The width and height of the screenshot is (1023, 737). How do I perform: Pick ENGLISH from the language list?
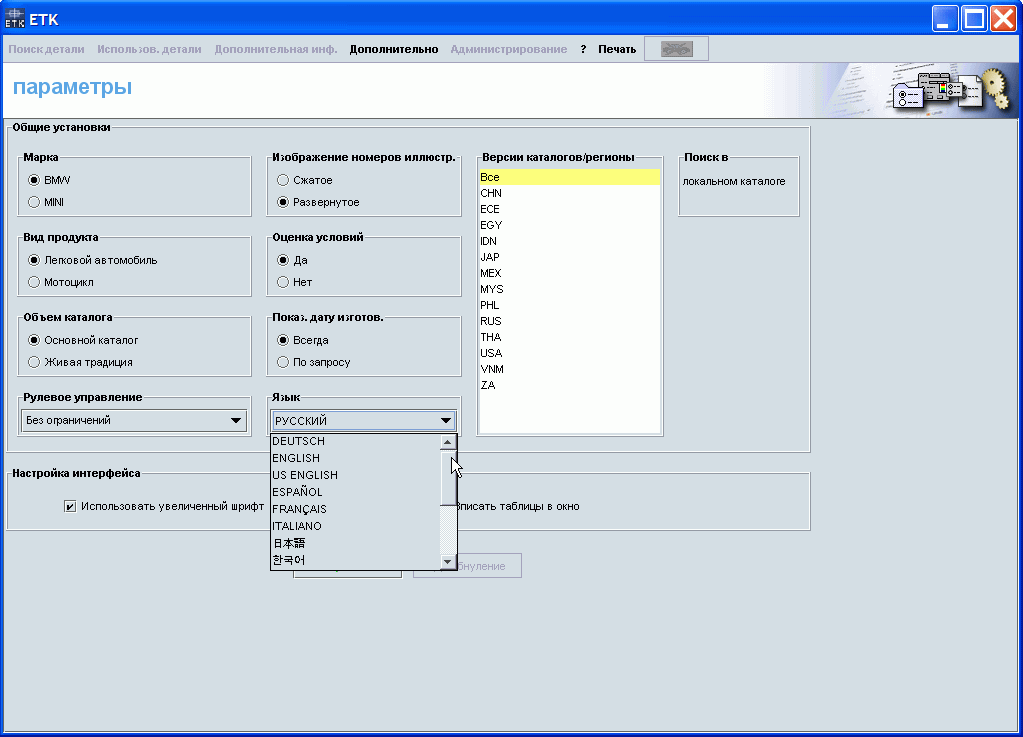click(296, 458)
